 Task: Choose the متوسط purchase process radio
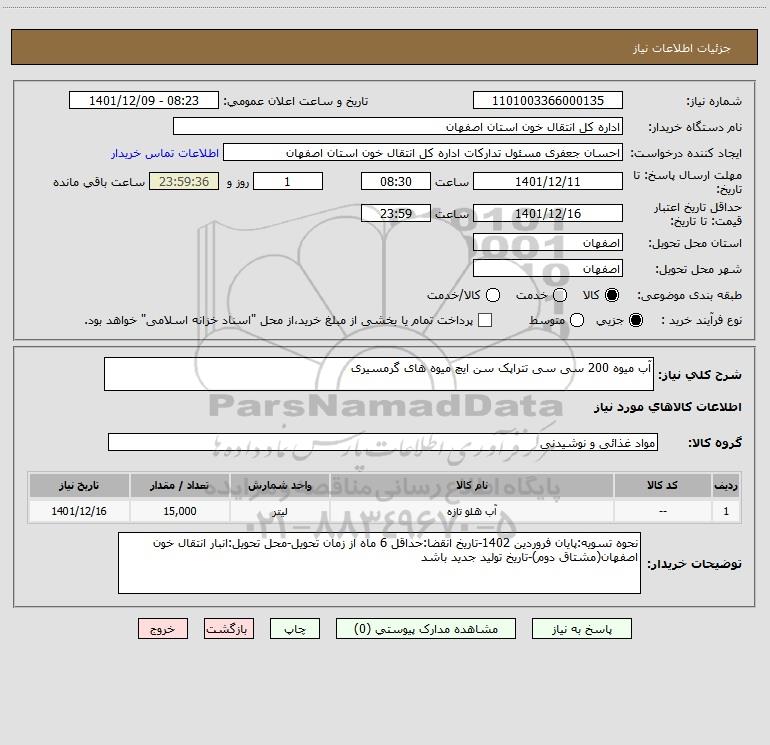(577, 320)
